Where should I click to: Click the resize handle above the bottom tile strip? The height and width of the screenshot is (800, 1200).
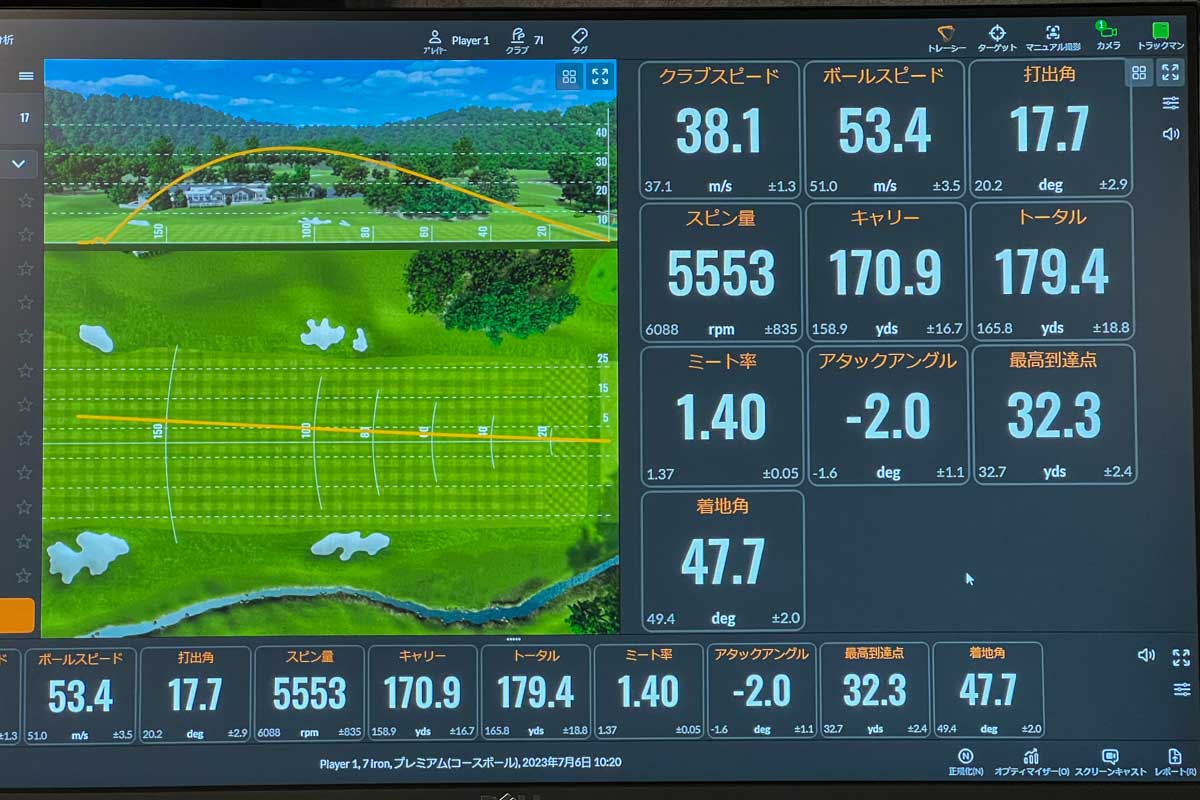coord(514,638)
